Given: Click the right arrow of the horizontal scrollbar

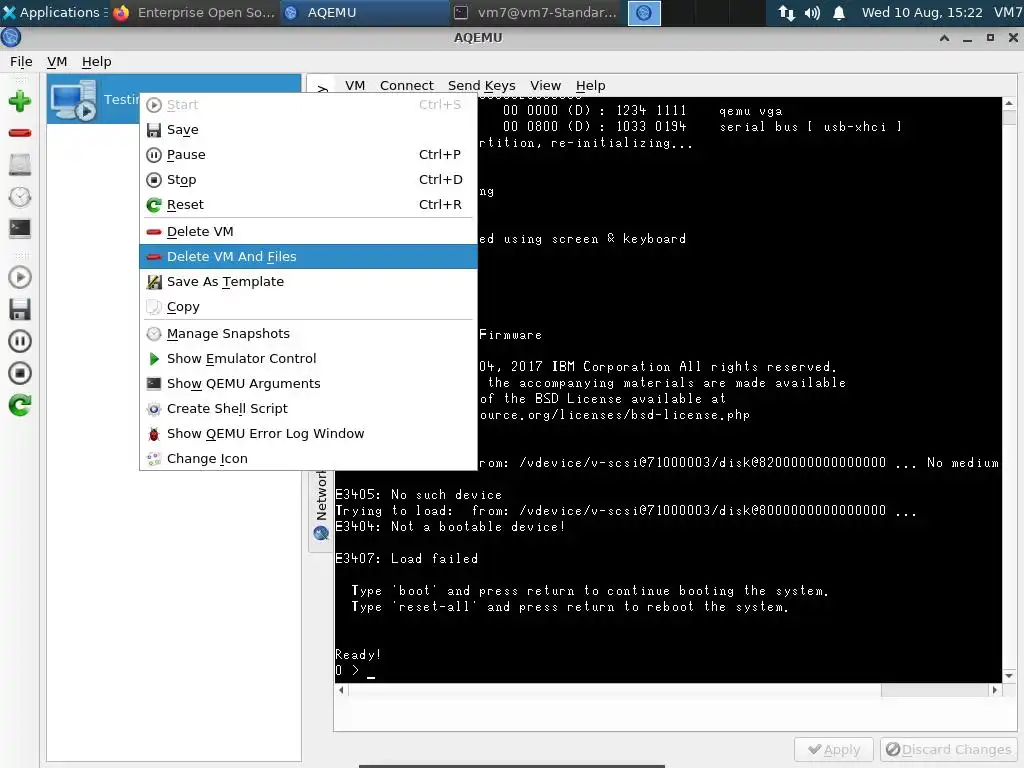Looking at the screenshot, I should click(x=995, y=690).
